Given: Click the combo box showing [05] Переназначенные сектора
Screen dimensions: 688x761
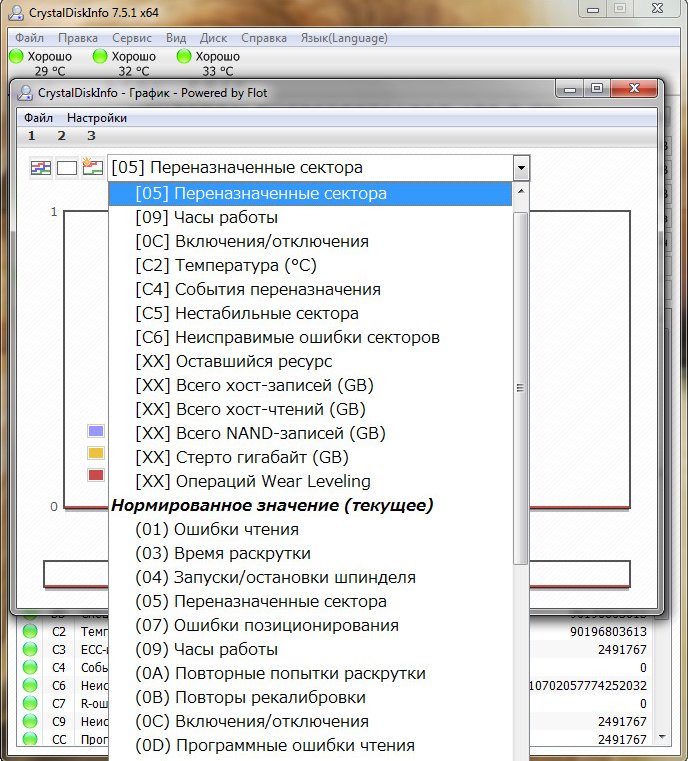Looking at the screenshot, I should pyautogui.click(x=319, y=168).
